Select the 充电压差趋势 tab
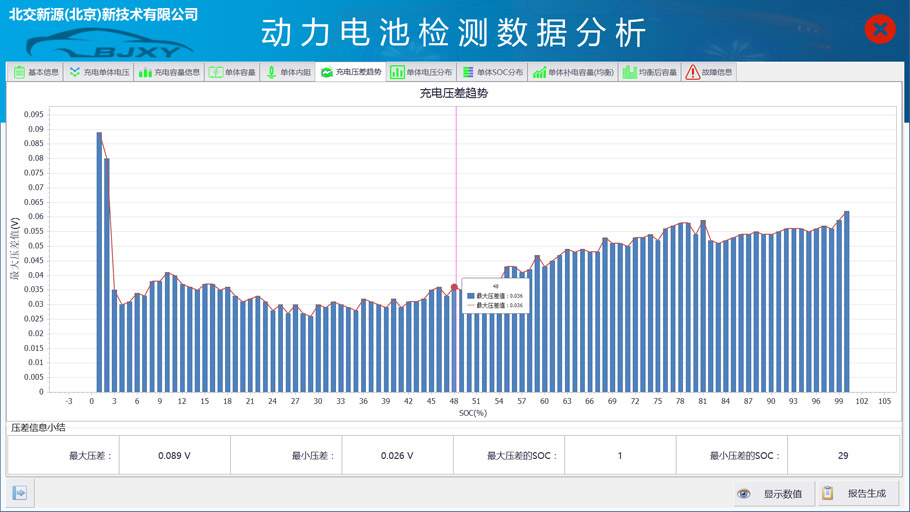910x512 pixels. pos(351,72)
